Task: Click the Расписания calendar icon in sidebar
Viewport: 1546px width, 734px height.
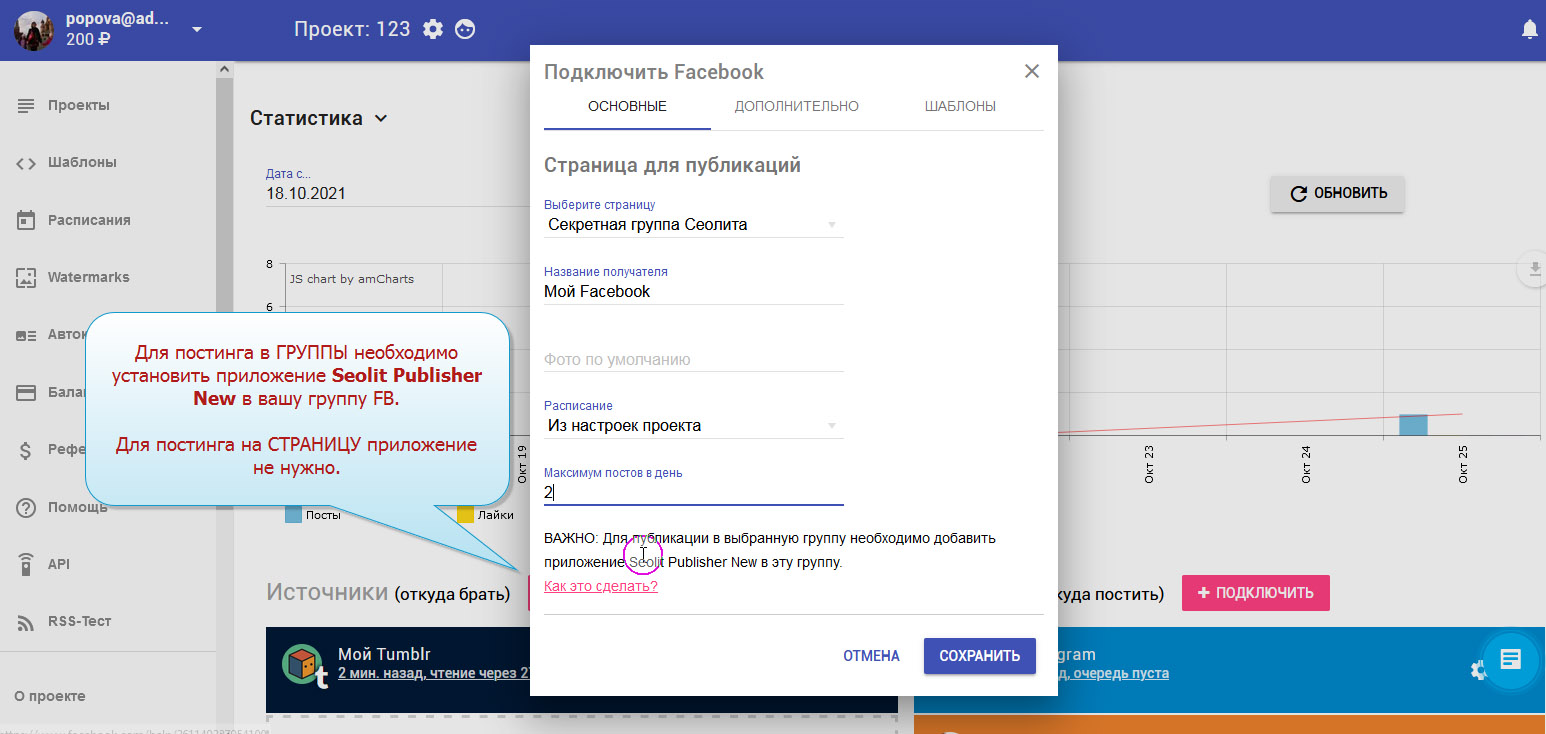Action: coord(26,220)
